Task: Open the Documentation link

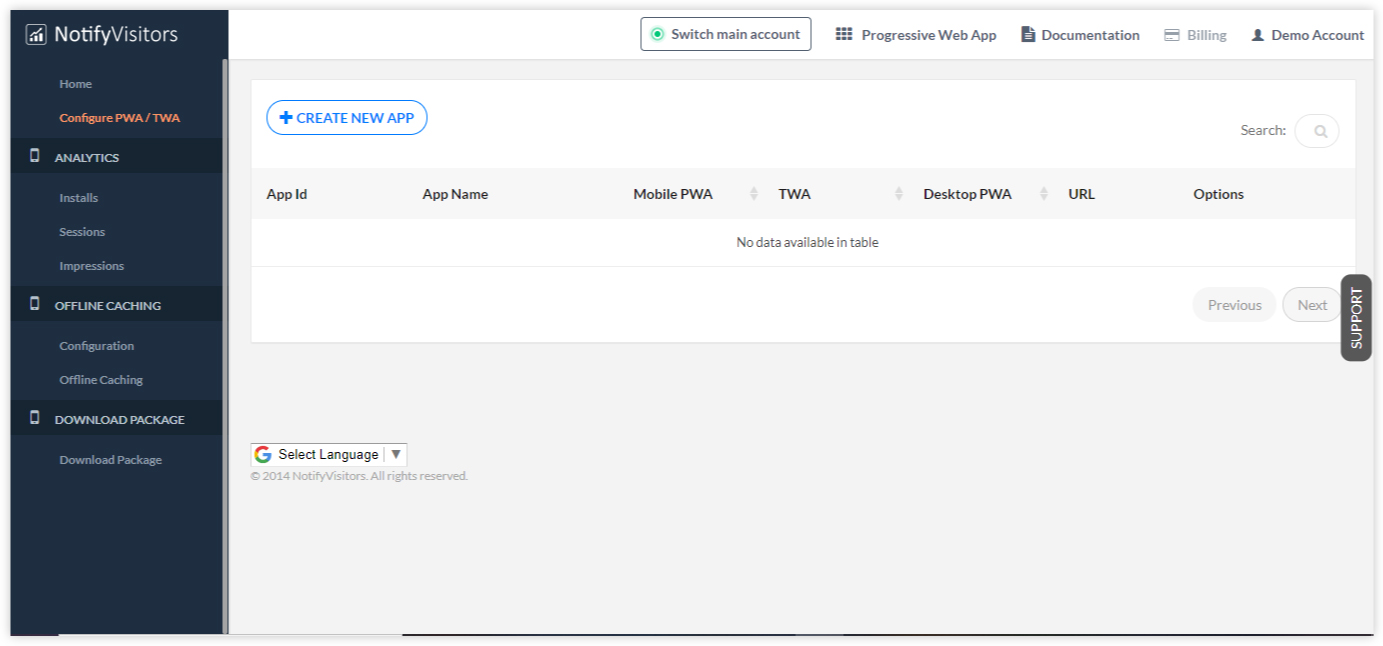Action: [1080, 35]
